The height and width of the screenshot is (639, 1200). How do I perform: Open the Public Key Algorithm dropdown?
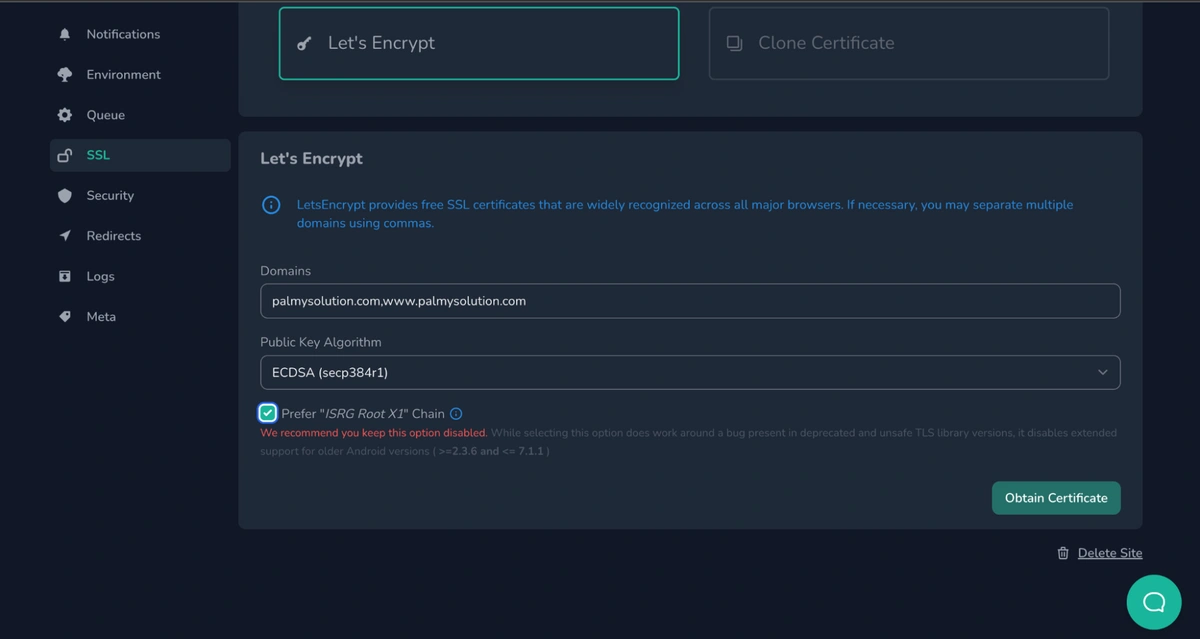(690, 372)
